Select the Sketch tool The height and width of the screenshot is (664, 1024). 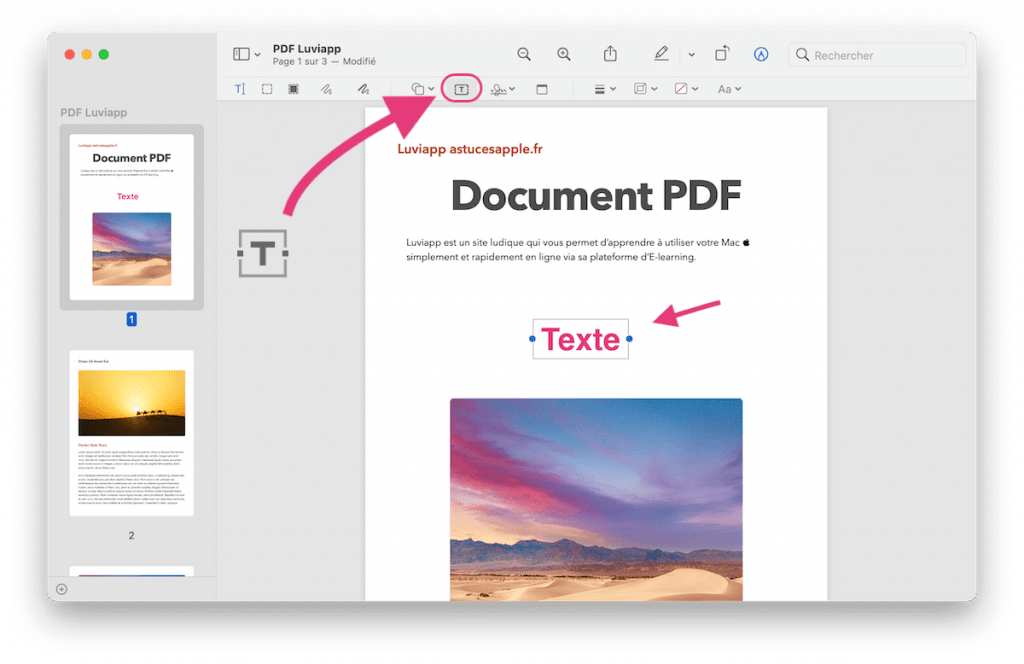click(x=325, y=88)
